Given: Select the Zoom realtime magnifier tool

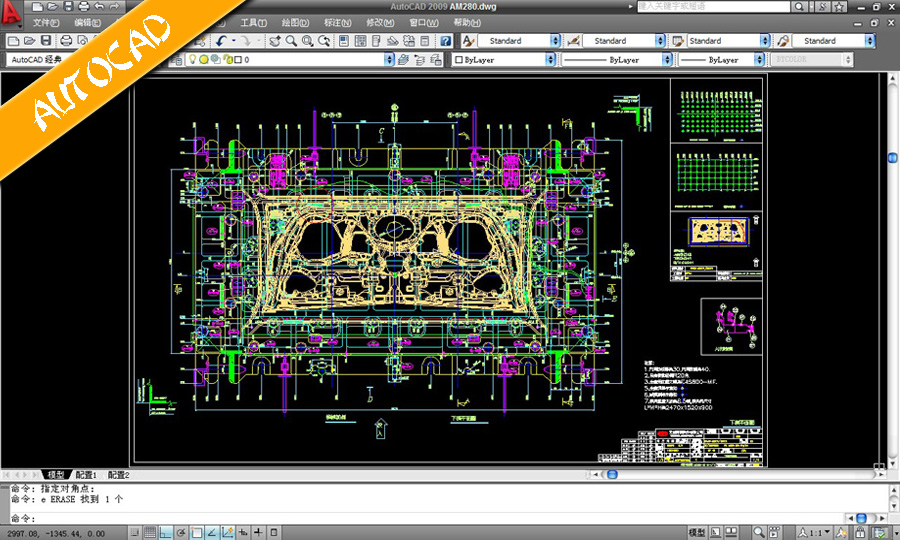Looking at the screenshot, I should pyautogui.click(x=292, y=41).
